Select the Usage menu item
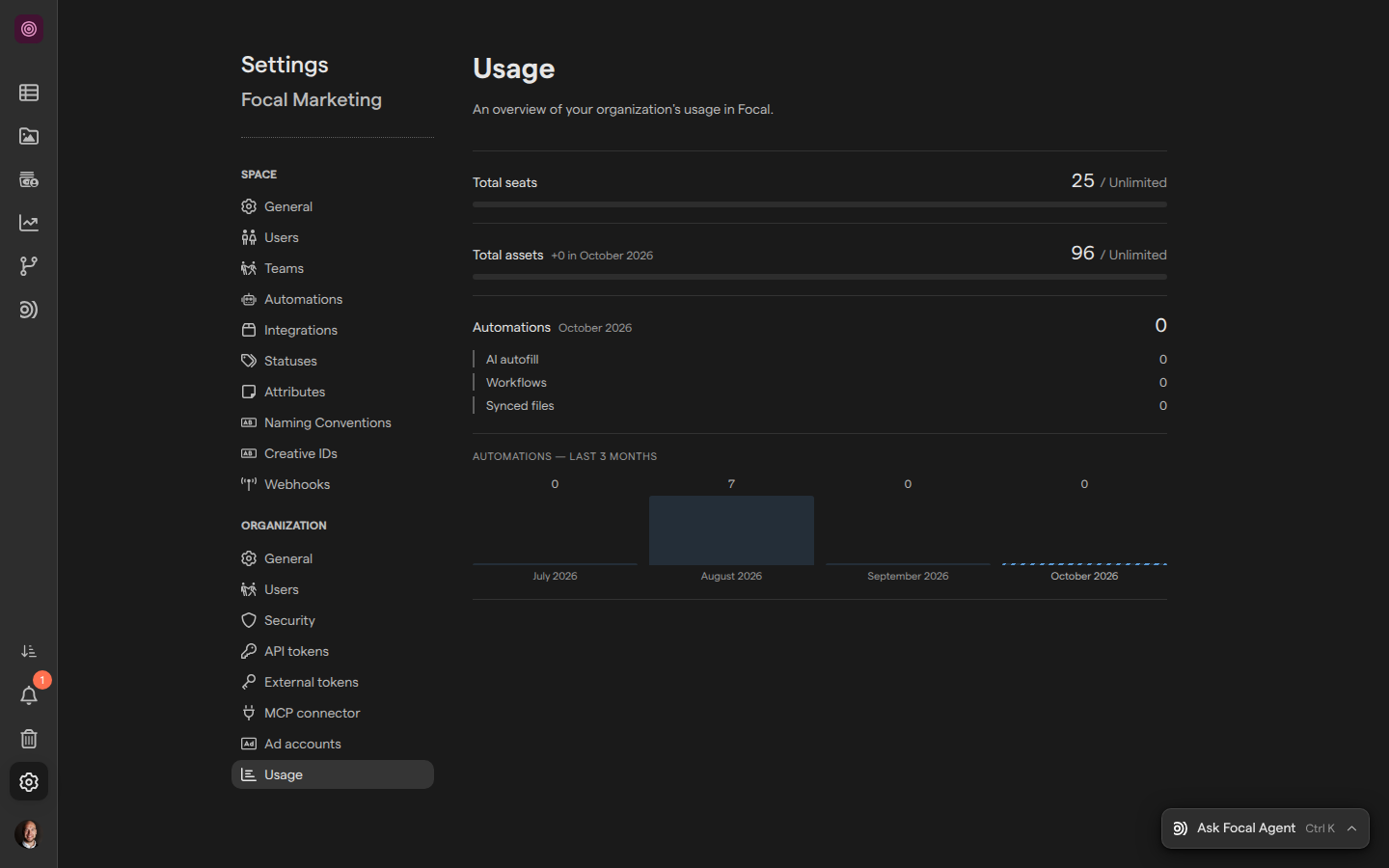 point(333,774)
